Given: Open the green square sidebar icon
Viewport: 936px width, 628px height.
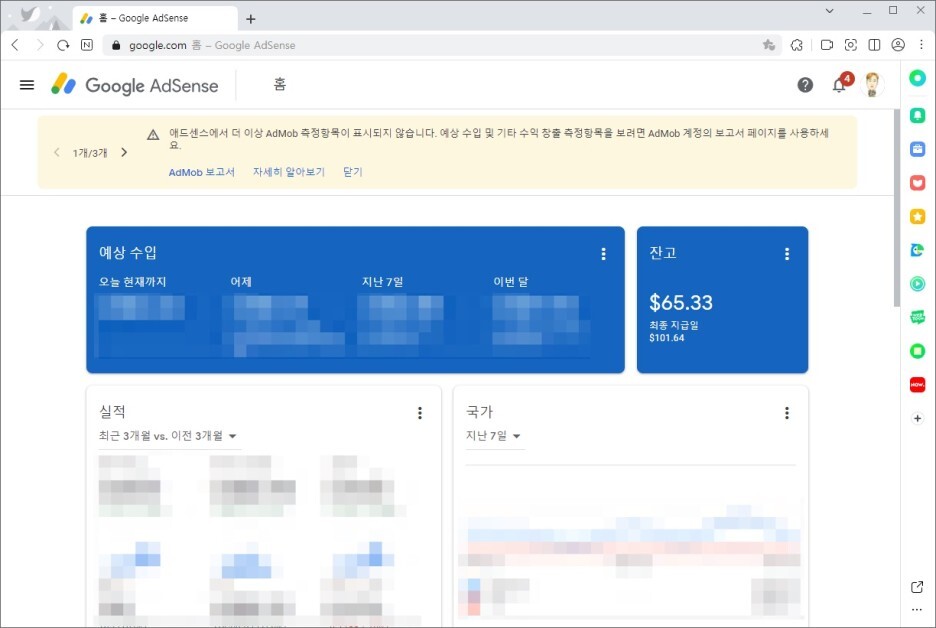Looking at the screenshot, I should (917, 351).
